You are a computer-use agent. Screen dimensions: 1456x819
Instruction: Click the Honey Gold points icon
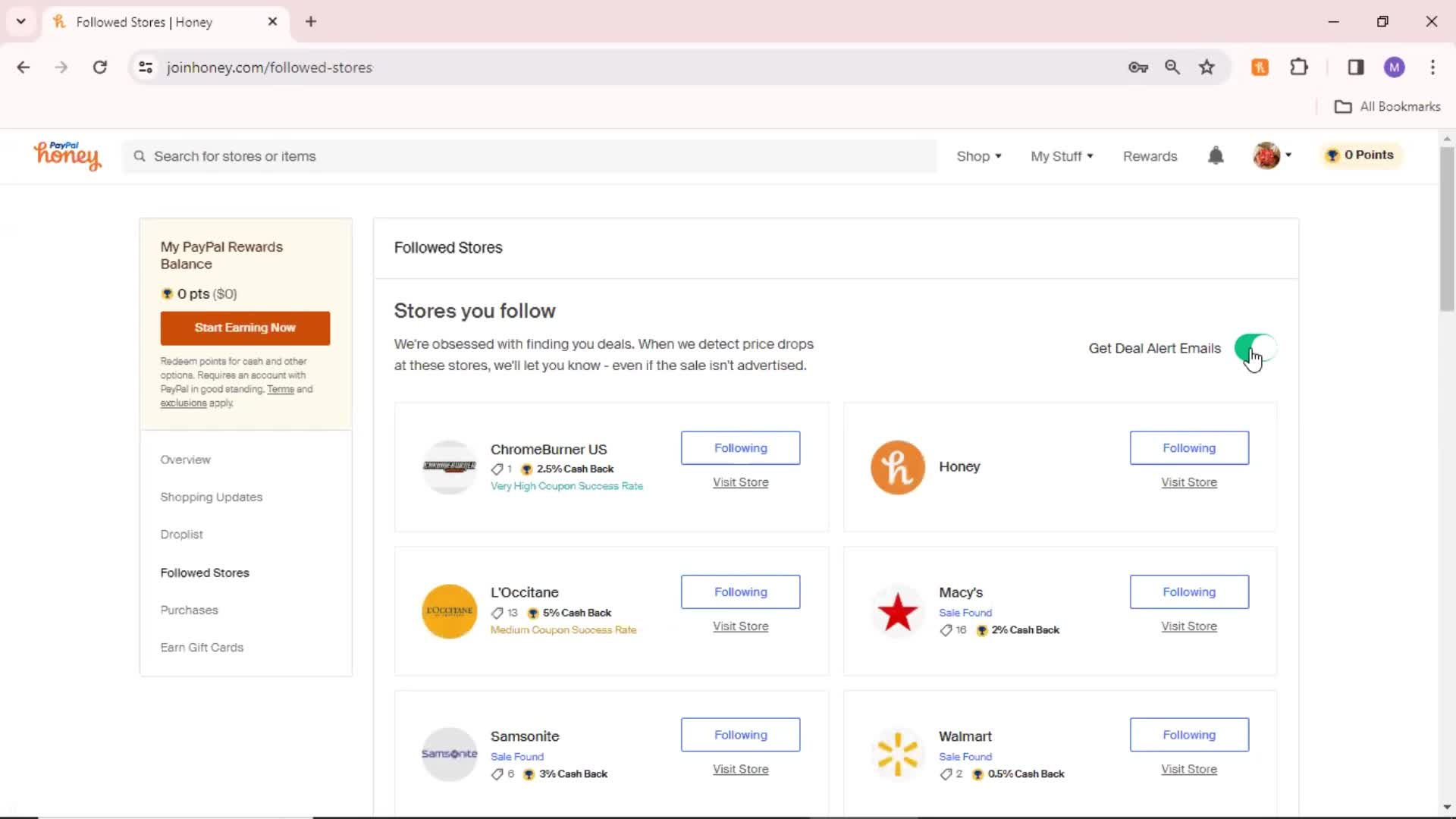(1333, 155)
